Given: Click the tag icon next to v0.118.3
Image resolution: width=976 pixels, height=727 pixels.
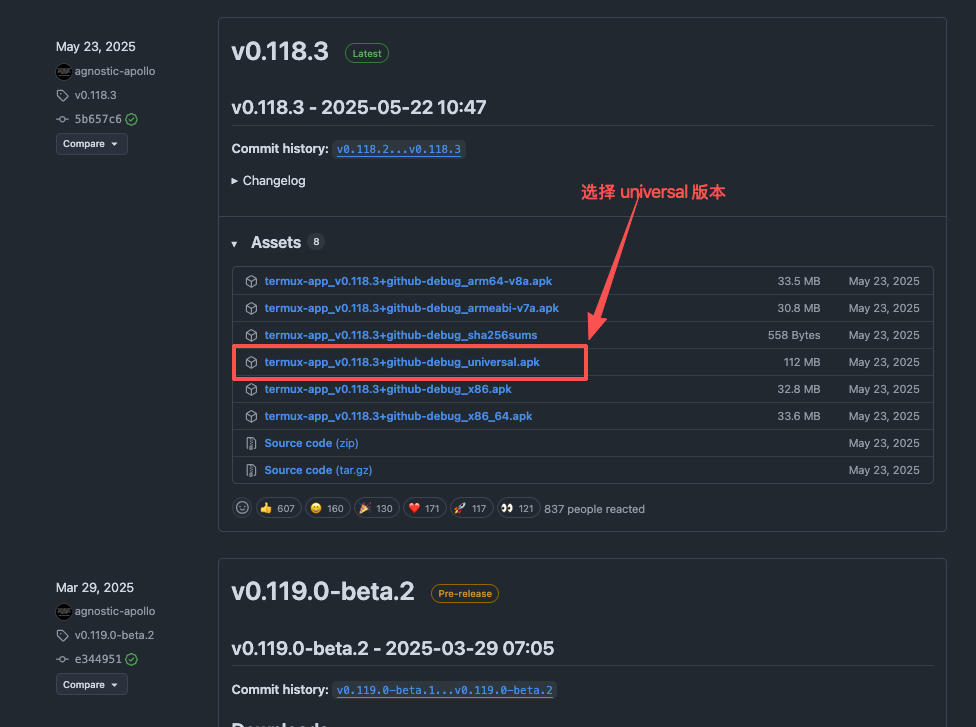Looking at the screenshot, I should click(62, 95).
